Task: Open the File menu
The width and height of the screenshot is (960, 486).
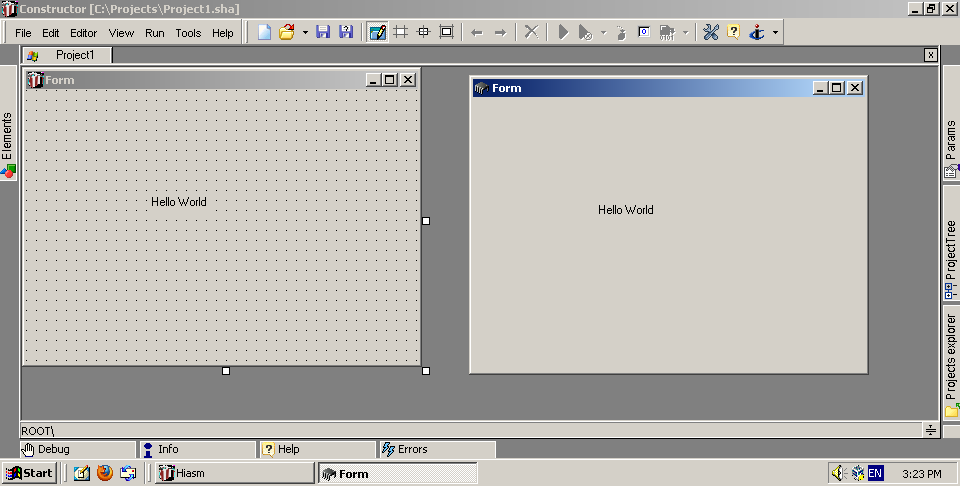Action: point(23,33)
